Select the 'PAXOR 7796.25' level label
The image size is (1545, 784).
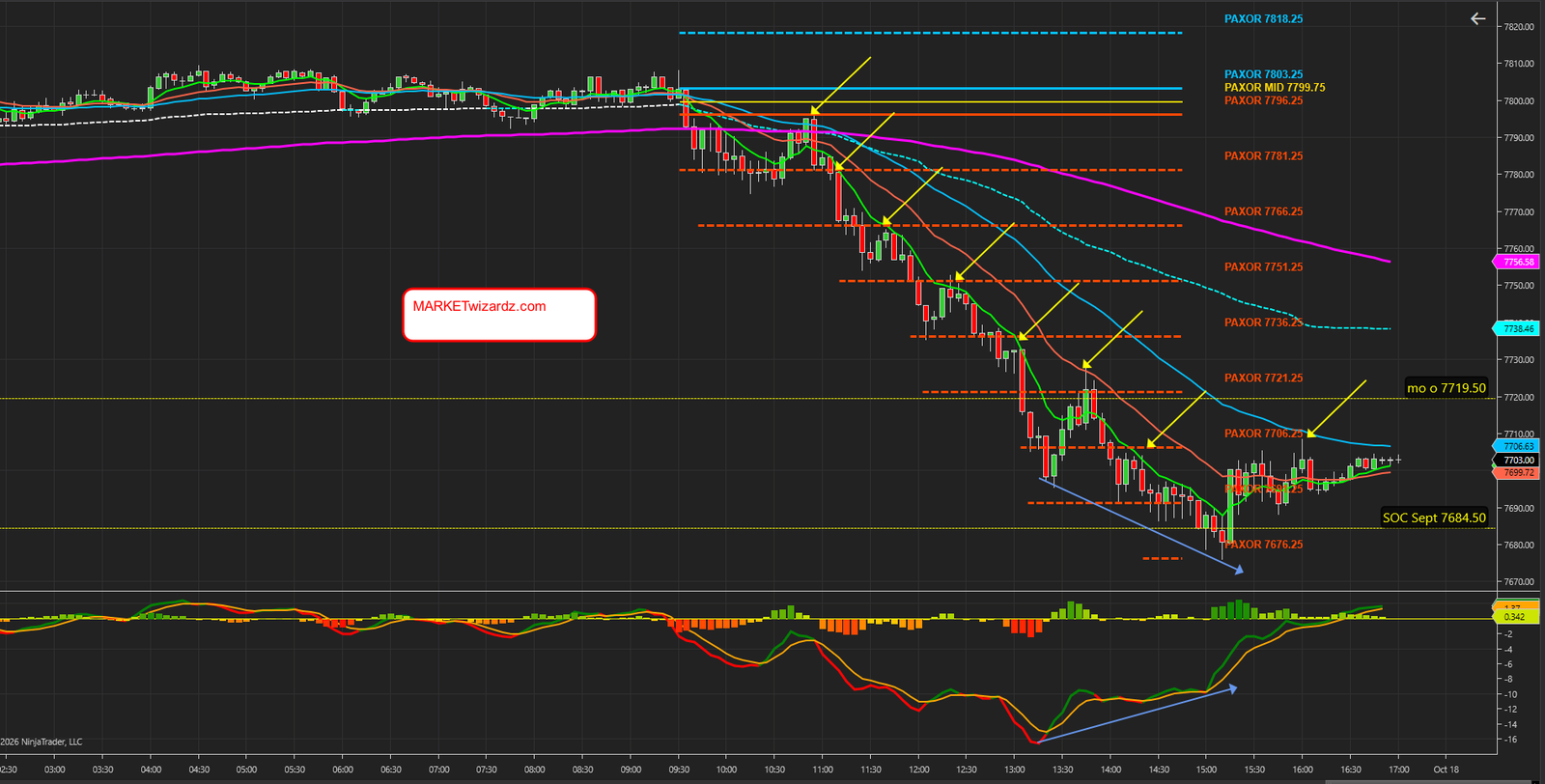[1263, 100]
